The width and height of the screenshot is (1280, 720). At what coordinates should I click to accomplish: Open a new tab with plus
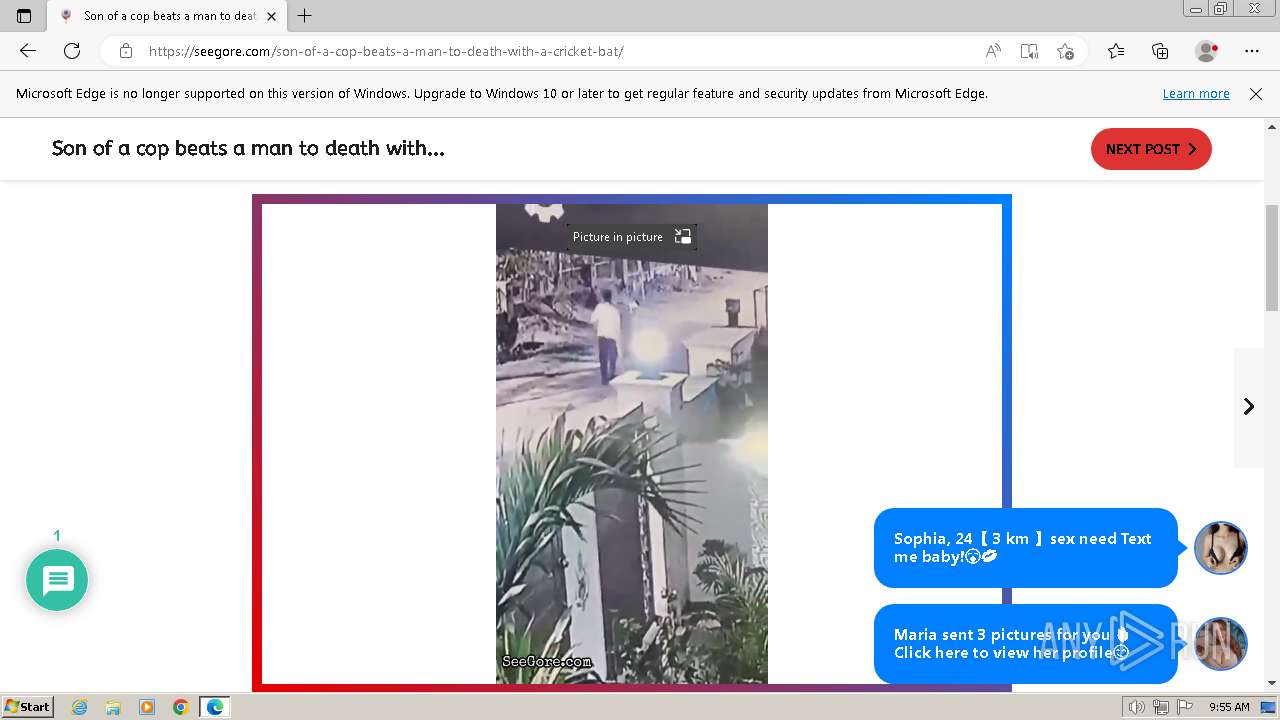[x=305, y=16]
